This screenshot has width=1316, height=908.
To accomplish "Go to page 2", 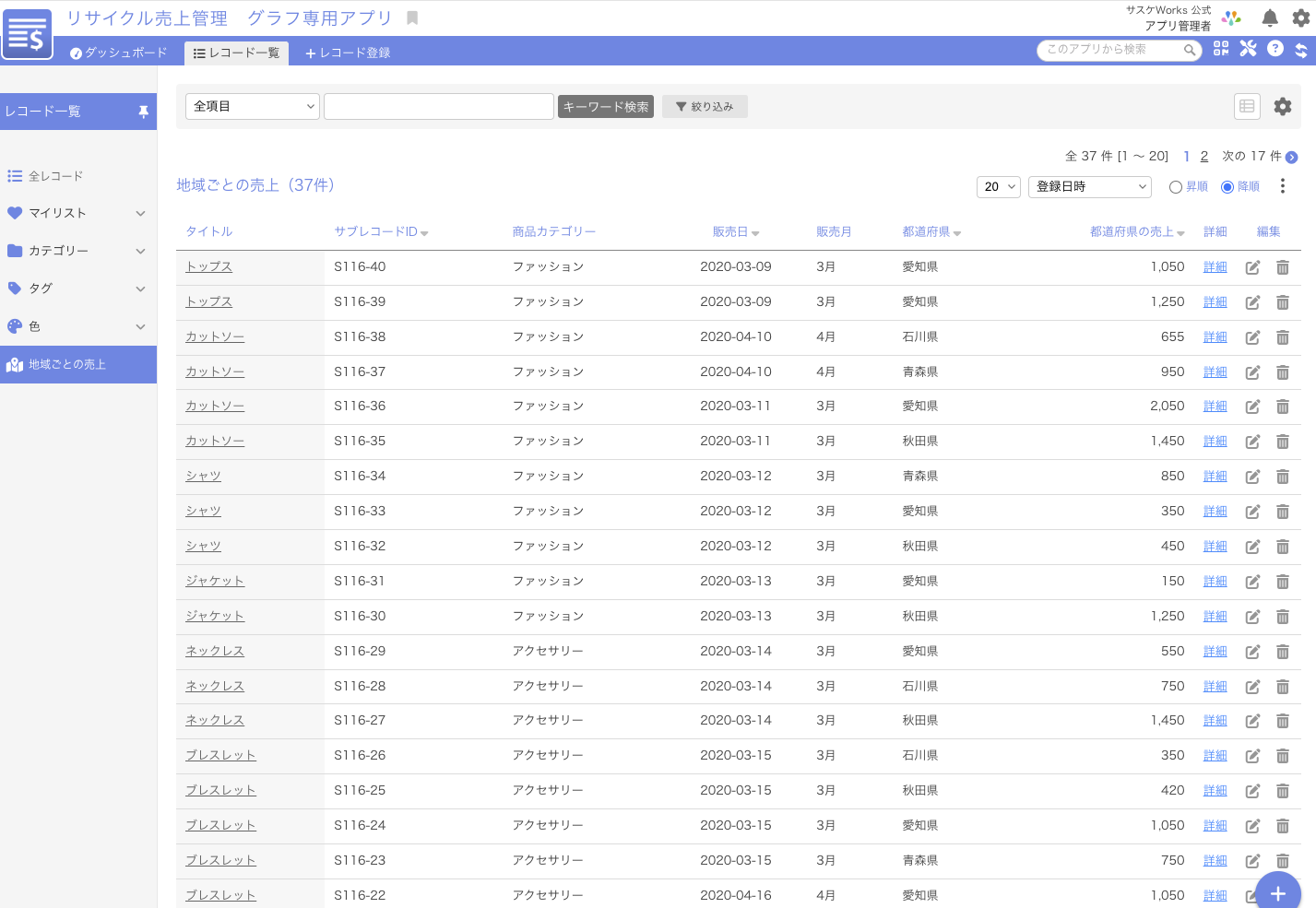I will pos(1204,157).
